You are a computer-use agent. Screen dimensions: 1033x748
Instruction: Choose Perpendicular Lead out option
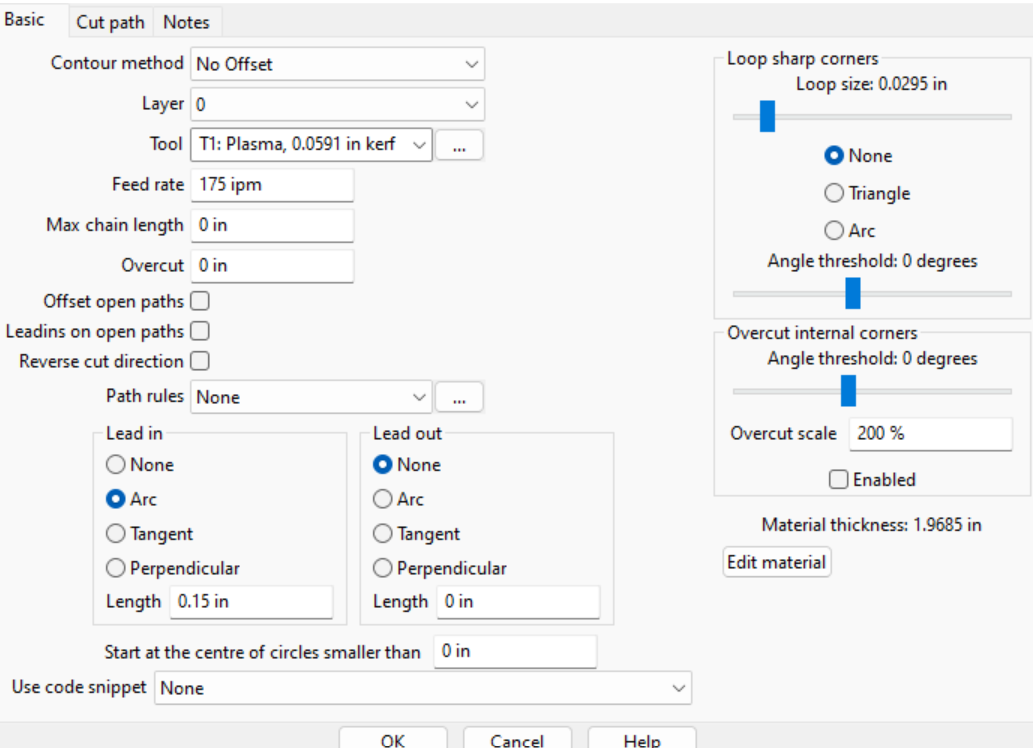click(x=383, y=568)
